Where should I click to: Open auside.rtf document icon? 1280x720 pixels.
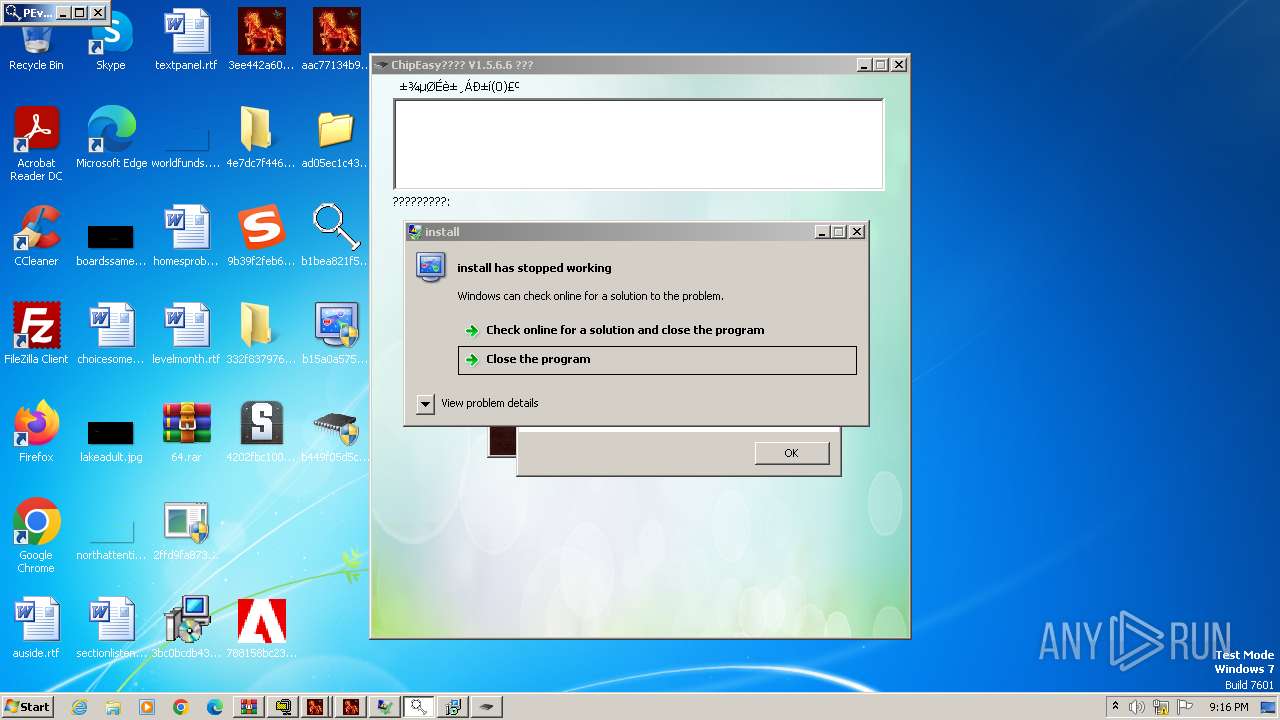[36, 628]
